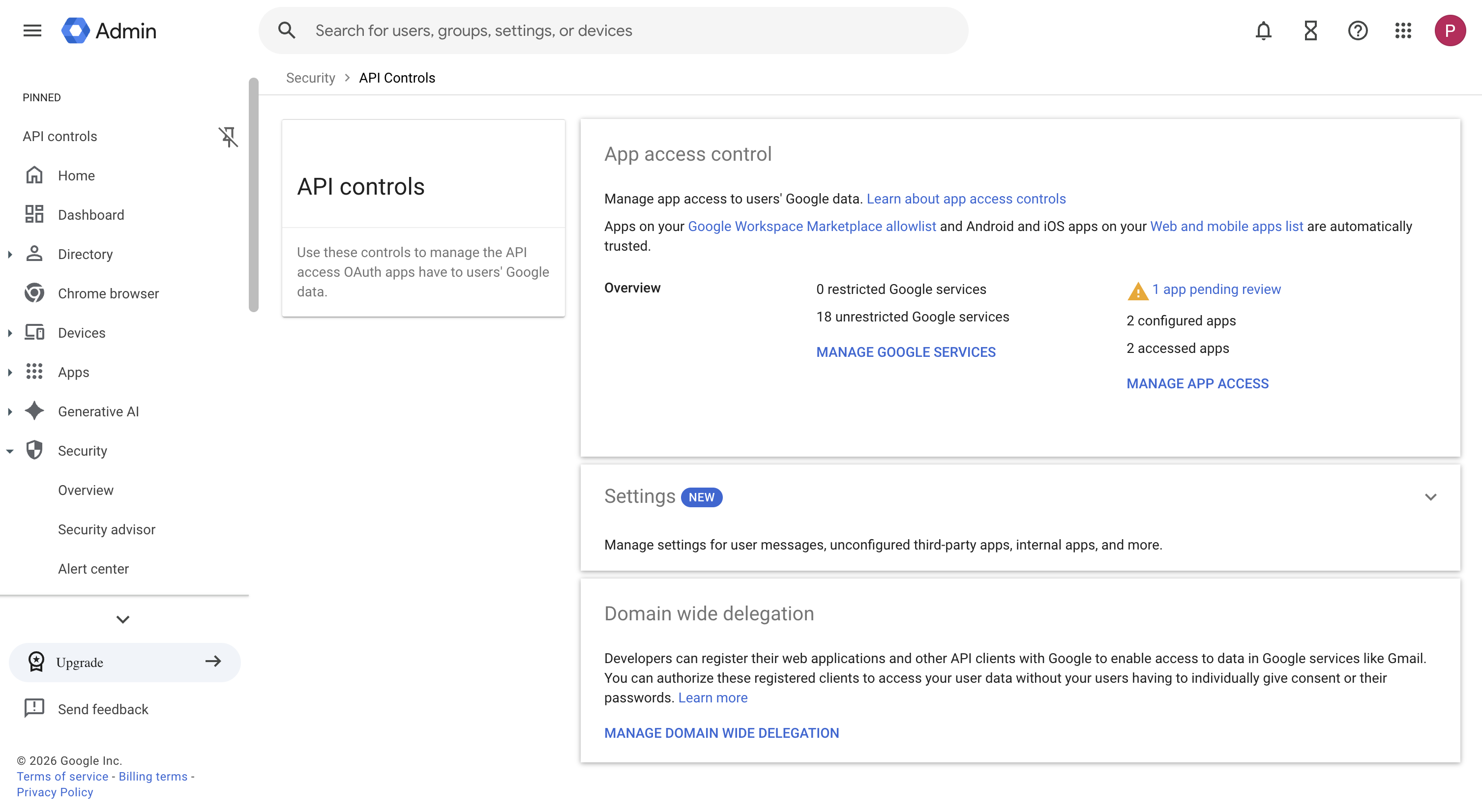Image resolution: width=1482 pixels, height=812 pixels.
Task: Click the Devices icon in sidebar
Action: coord(34,332)
